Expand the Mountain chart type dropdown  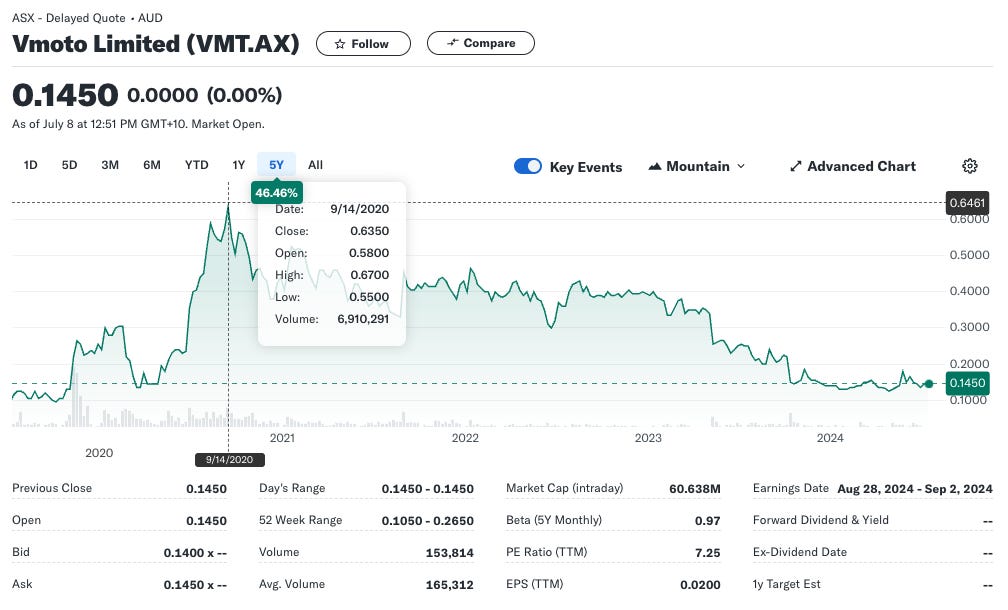(697, 166)
